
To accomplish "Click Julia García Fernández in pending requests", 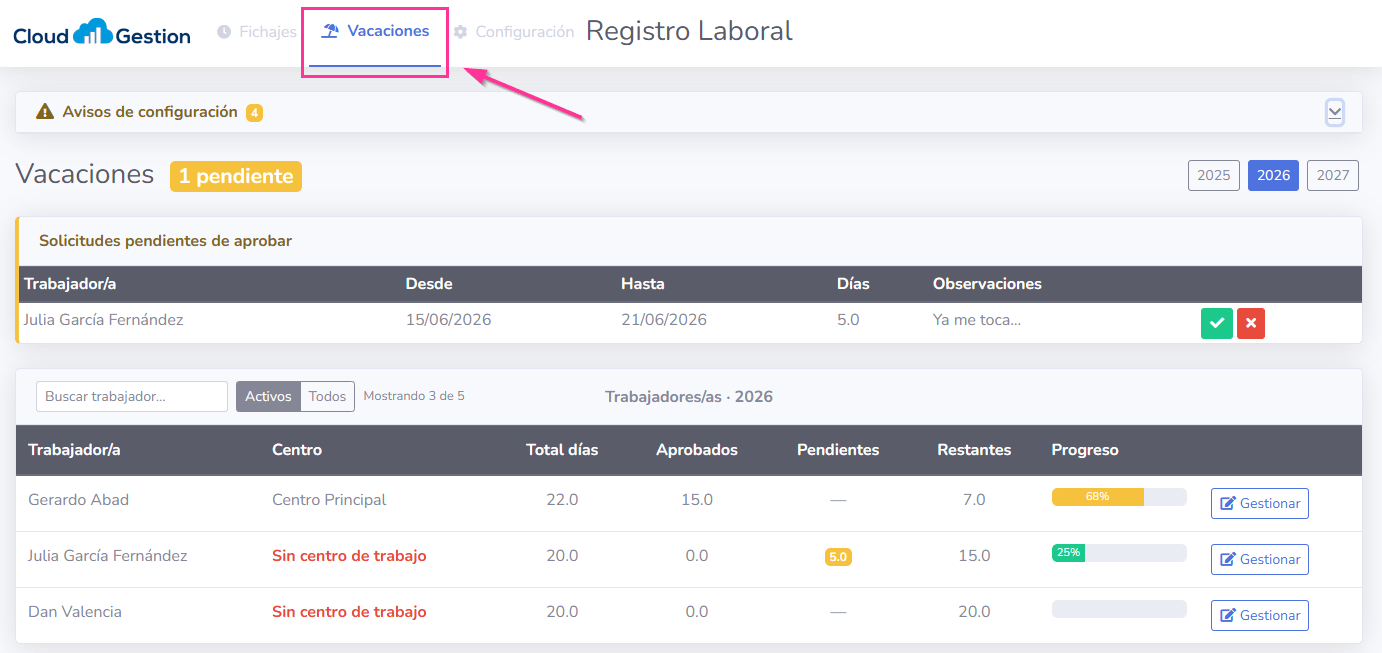I will pyautogui.click(x=104, y=320).
